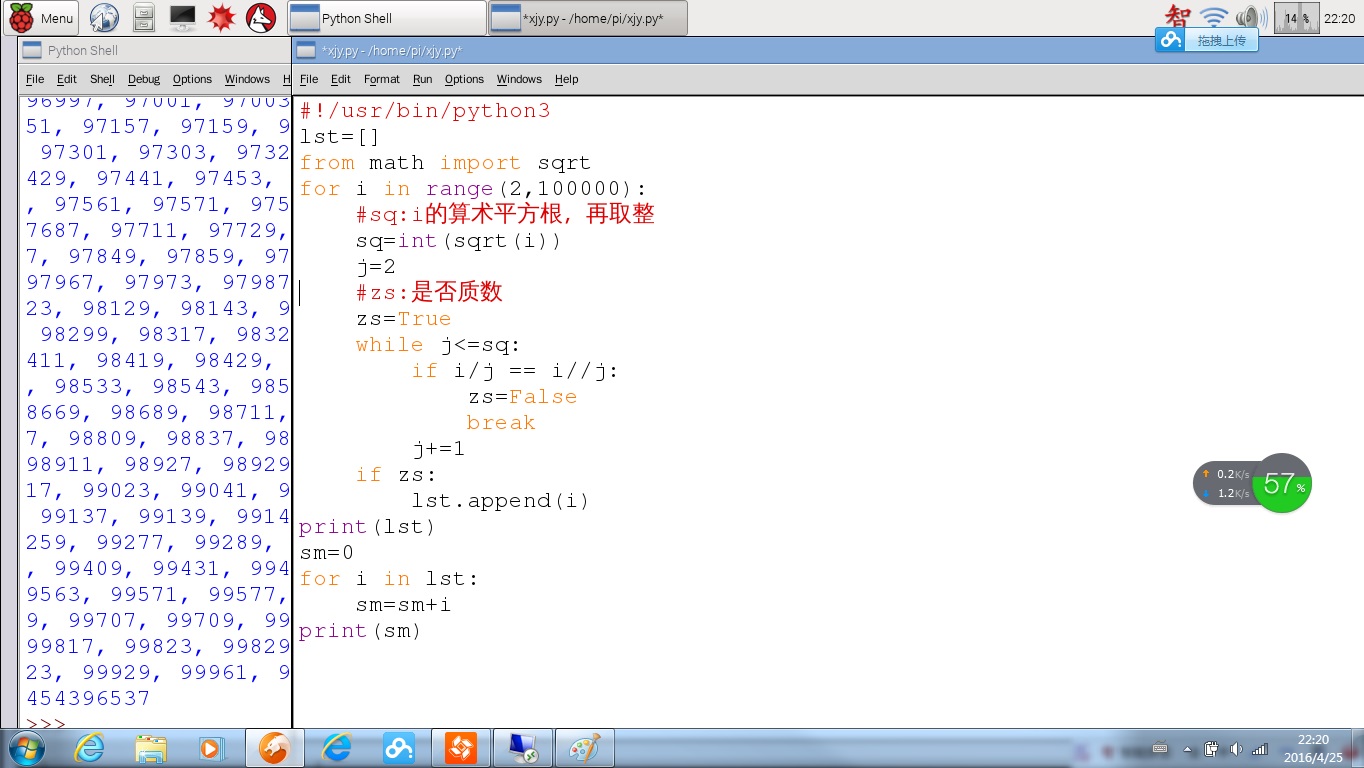Click the line 'sm=sm+i'
Viewport: 1364px width, 768px height.
(404, 604)
